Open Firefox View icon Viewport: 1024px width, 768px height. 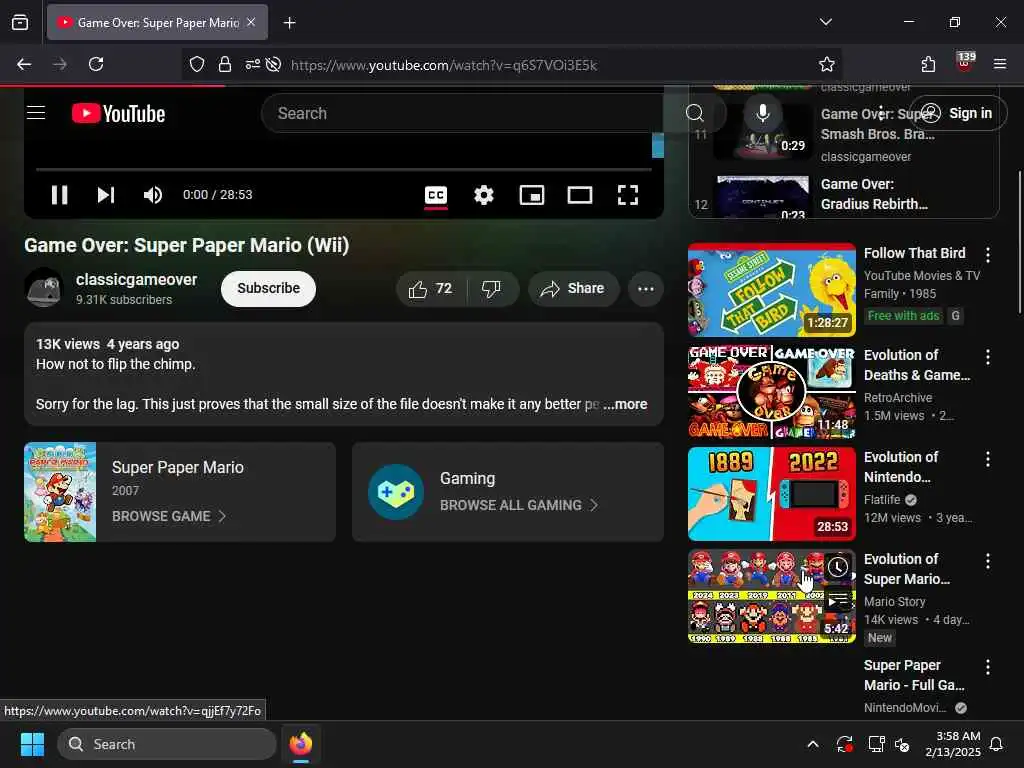coord(20,22)
